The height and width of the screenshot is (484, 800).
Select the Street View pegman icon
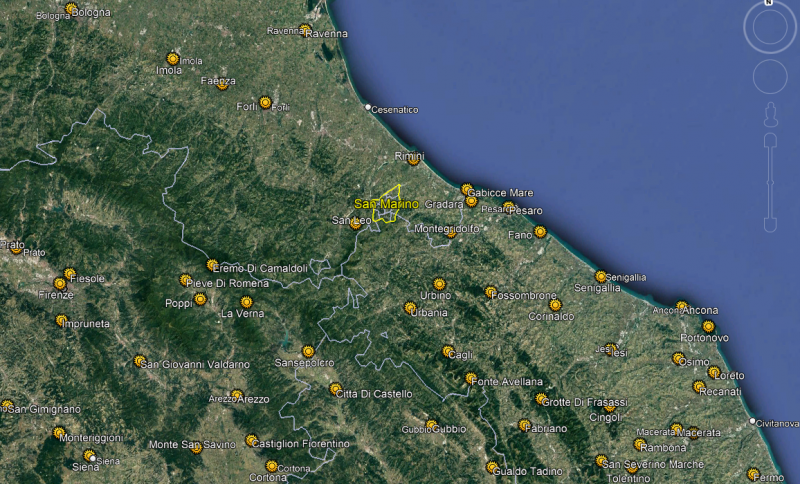[x=768, y=113]
